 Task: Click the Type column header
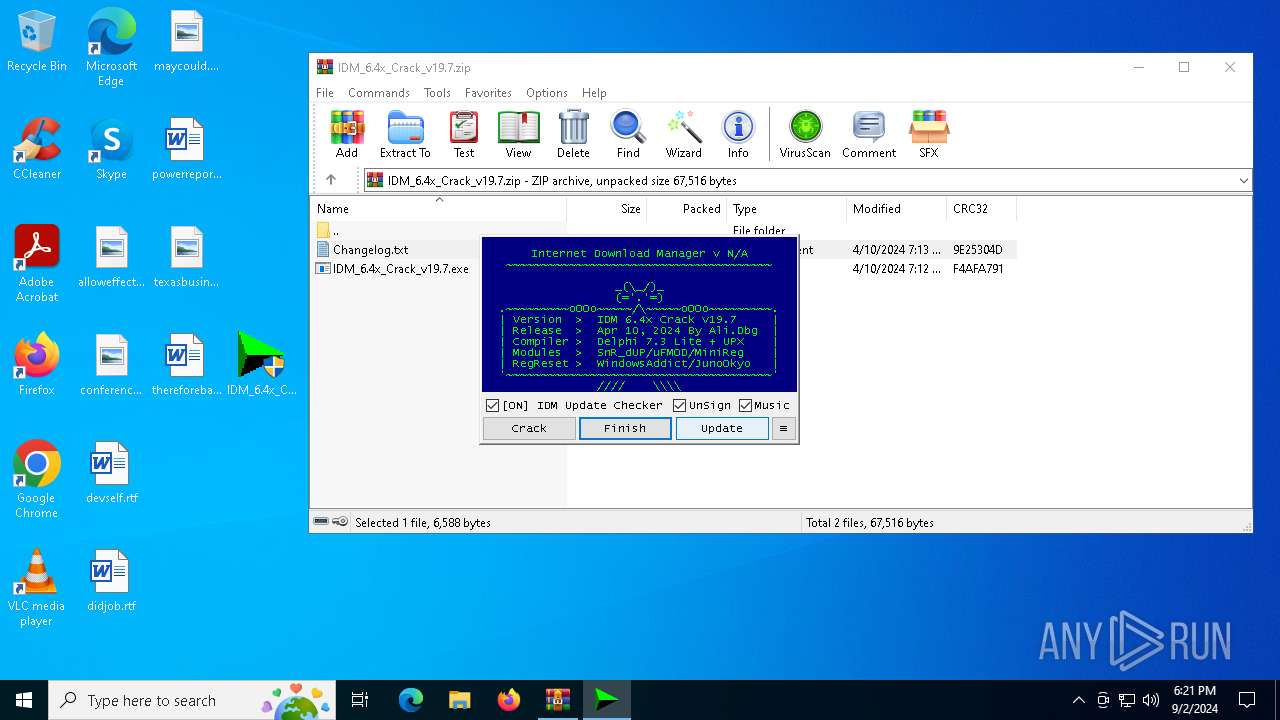pos(786,209)
